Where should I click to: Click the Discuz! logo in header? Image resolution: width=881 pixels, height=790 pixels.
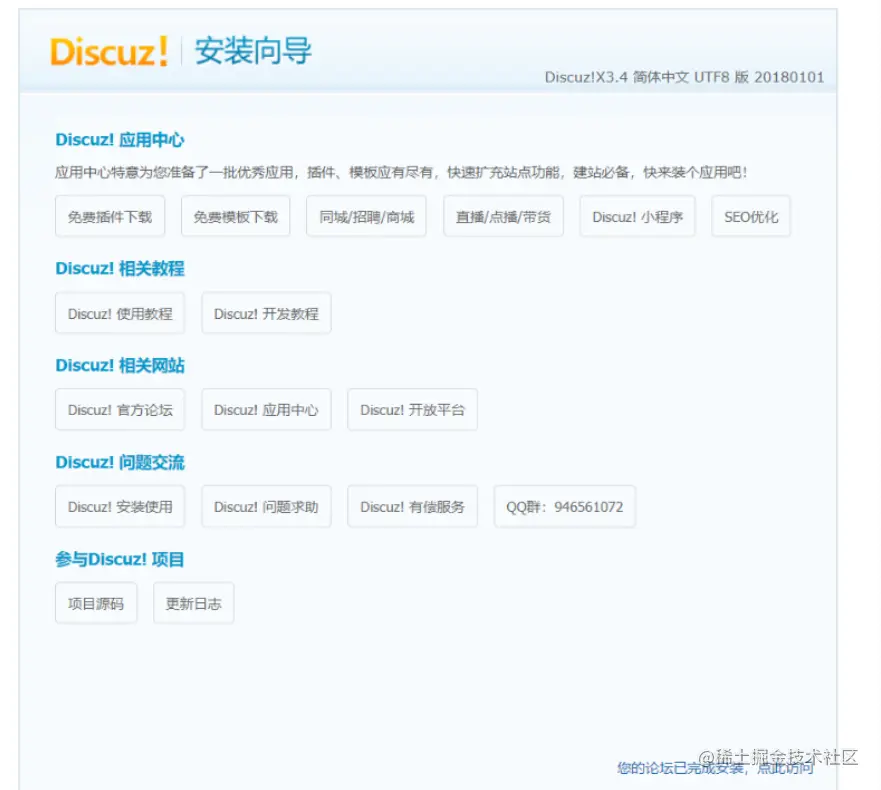pos(109,52)
